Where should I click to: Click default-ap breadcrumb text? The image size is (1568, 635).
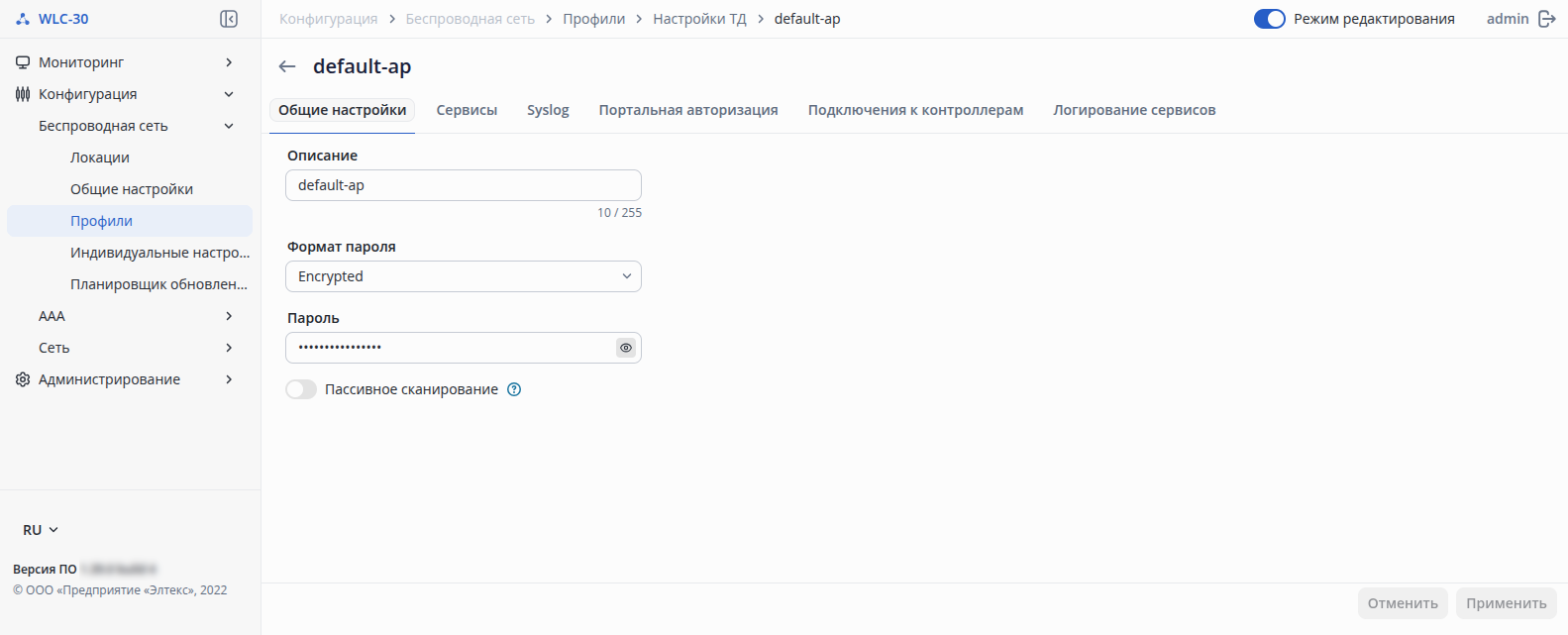coord(807,19)
